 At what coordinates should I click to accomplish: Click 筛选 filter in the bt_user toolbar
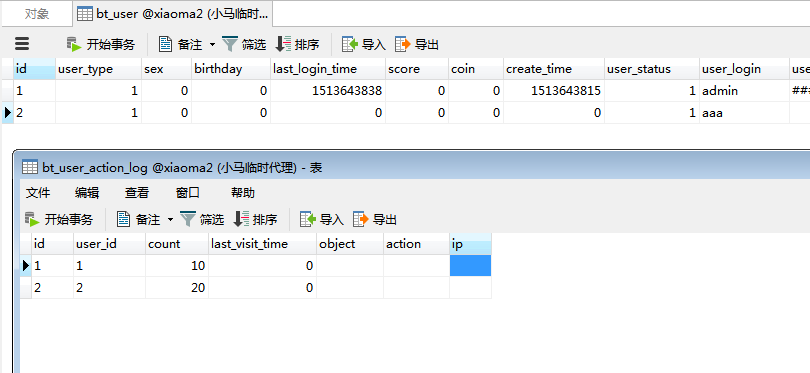click(x=244, y=44)
